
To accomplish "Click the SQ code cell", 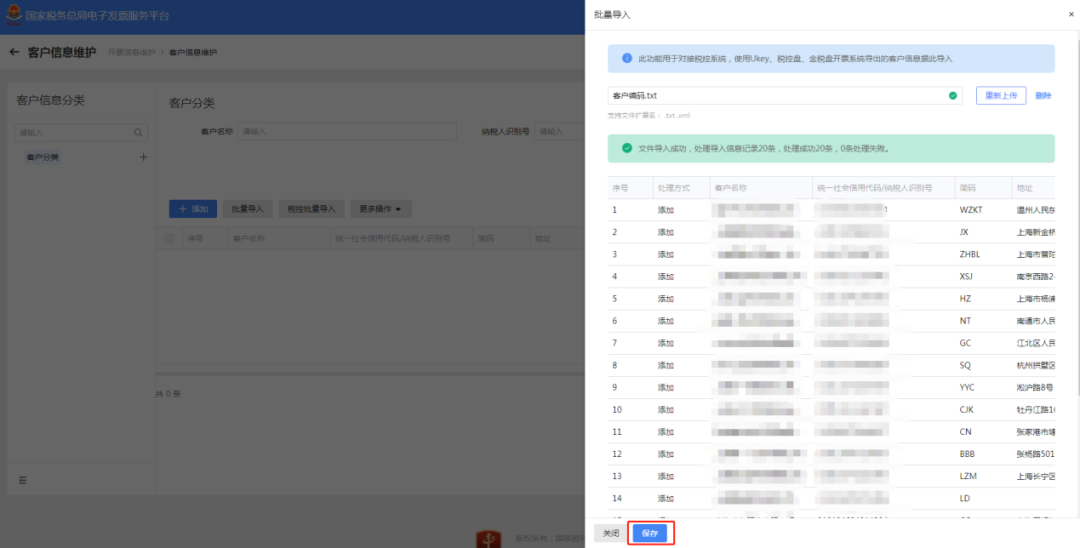I will click(964, 365).
